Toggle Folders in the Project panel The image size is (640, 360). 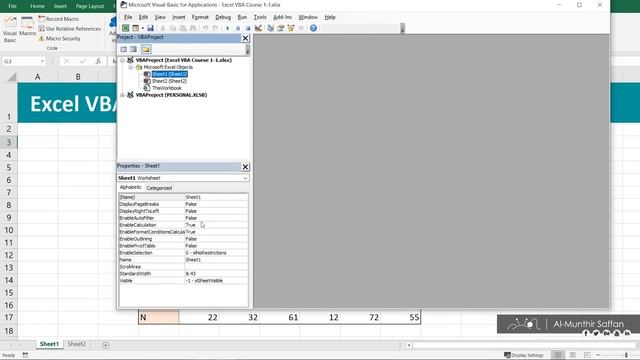click(146, 49)
